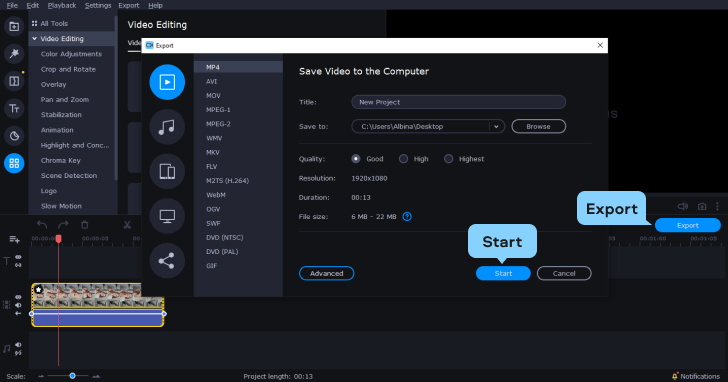Viewport: 728px width, 382px height.
Task: Click the file size help question icon
Action: point(407,217)
